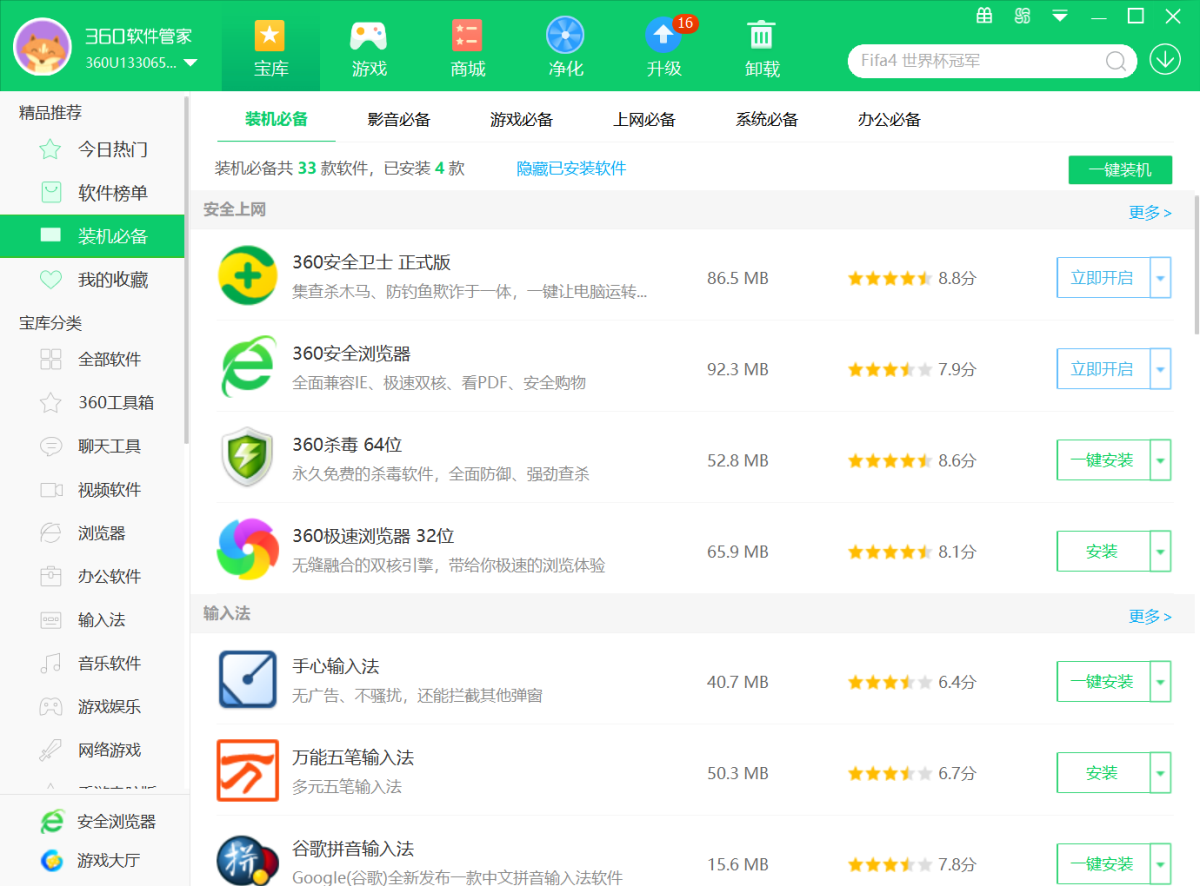Click 更多 link in 安全上网 section
The height and width of the screenshot is (886, 1200).
point(1149,213)
